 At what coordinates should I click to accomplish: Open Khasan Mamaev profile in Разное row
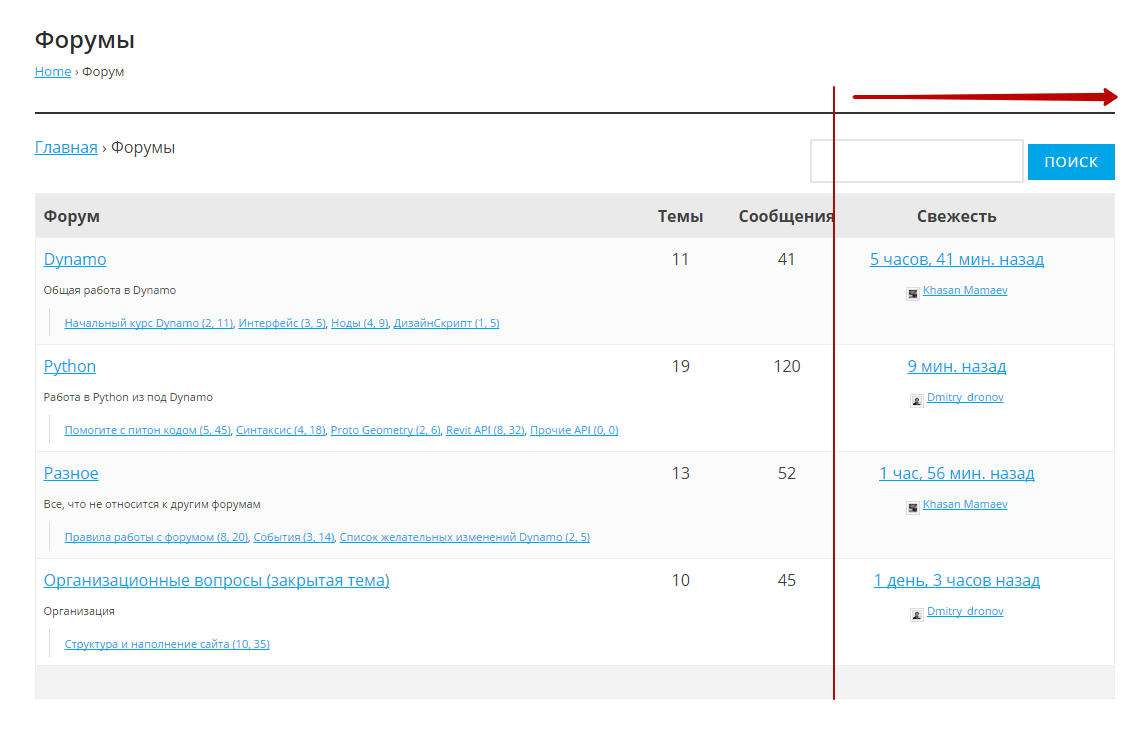965,504
